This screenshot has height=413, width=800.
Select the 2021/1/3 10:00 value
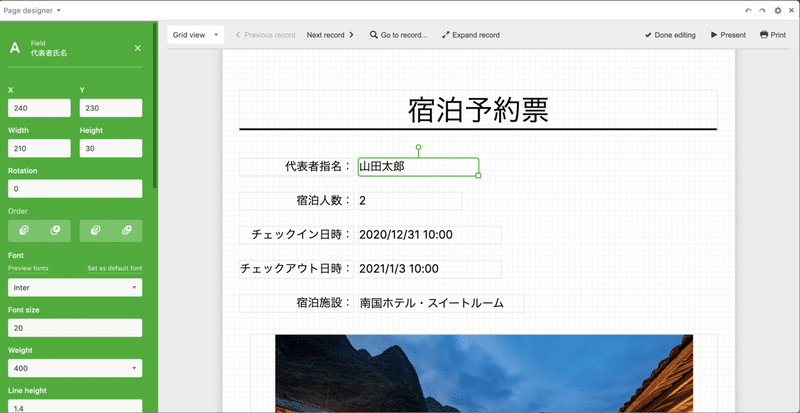point(430,269)
